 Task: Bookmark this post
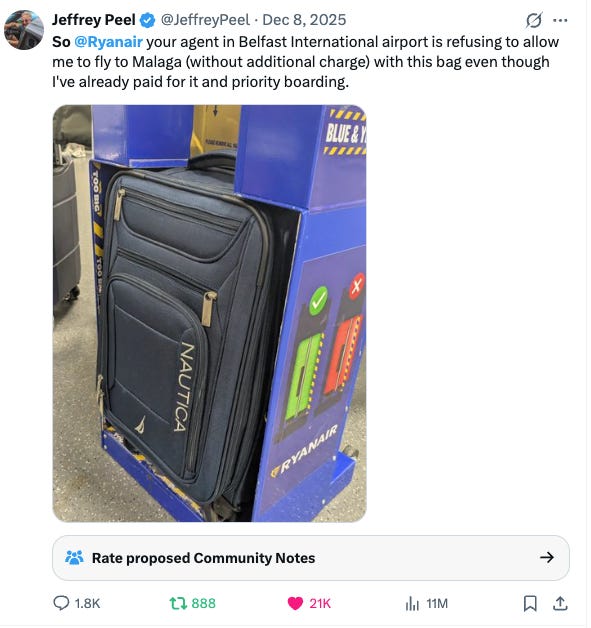click(530, 603)
